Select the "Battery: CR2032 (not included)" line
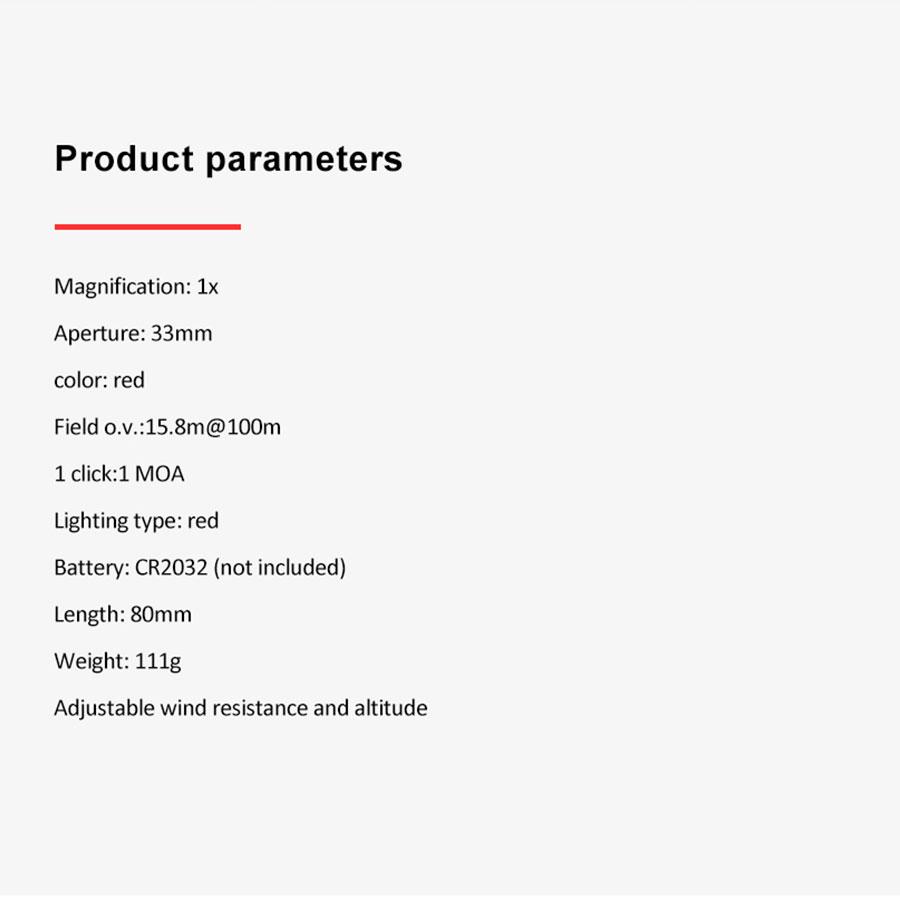 200,568
